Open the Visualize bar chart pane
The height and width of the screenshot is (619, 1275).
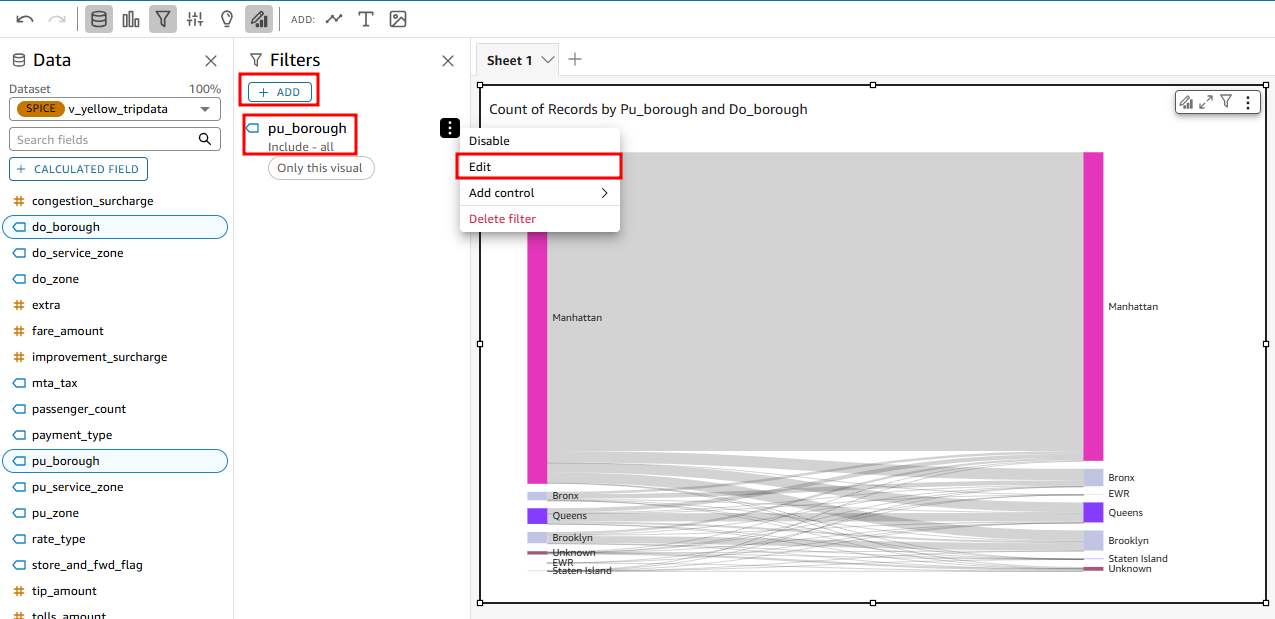[x=131, y=19]
